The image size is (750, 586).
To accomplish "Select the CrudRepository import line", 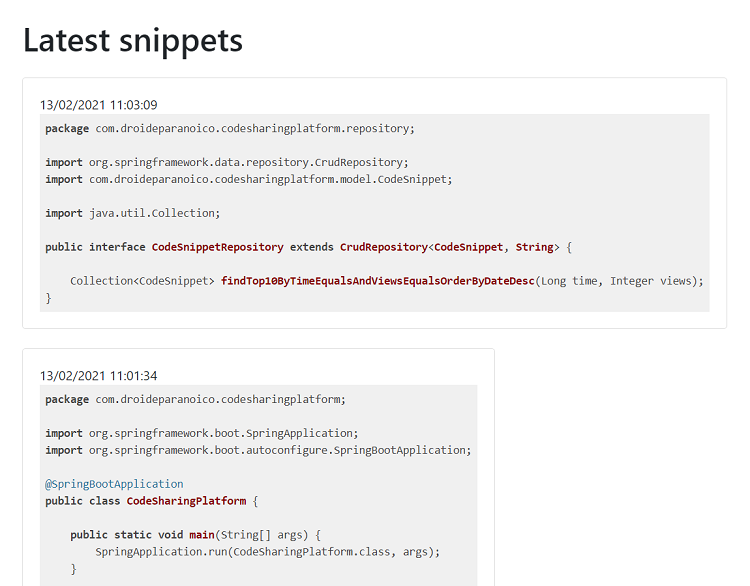I will click(227, 162).
